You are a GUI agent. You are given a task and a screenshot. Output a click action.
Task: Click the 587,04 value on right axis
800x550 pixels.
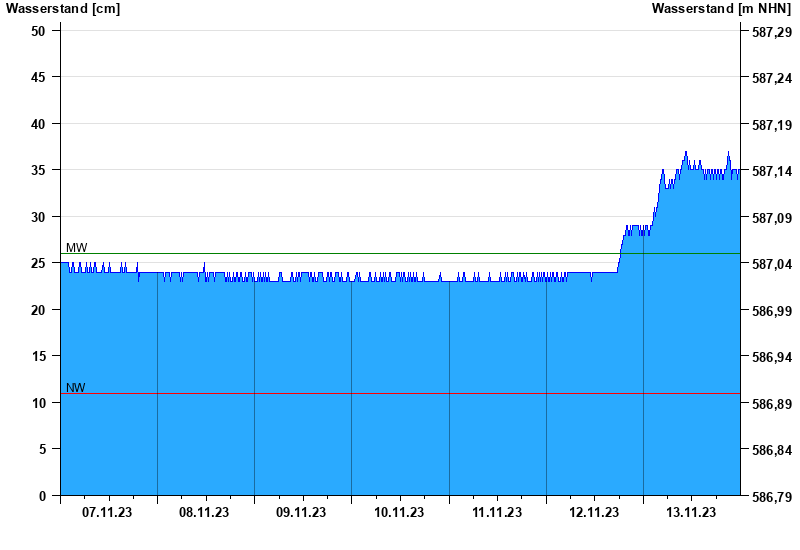(772, 264)
